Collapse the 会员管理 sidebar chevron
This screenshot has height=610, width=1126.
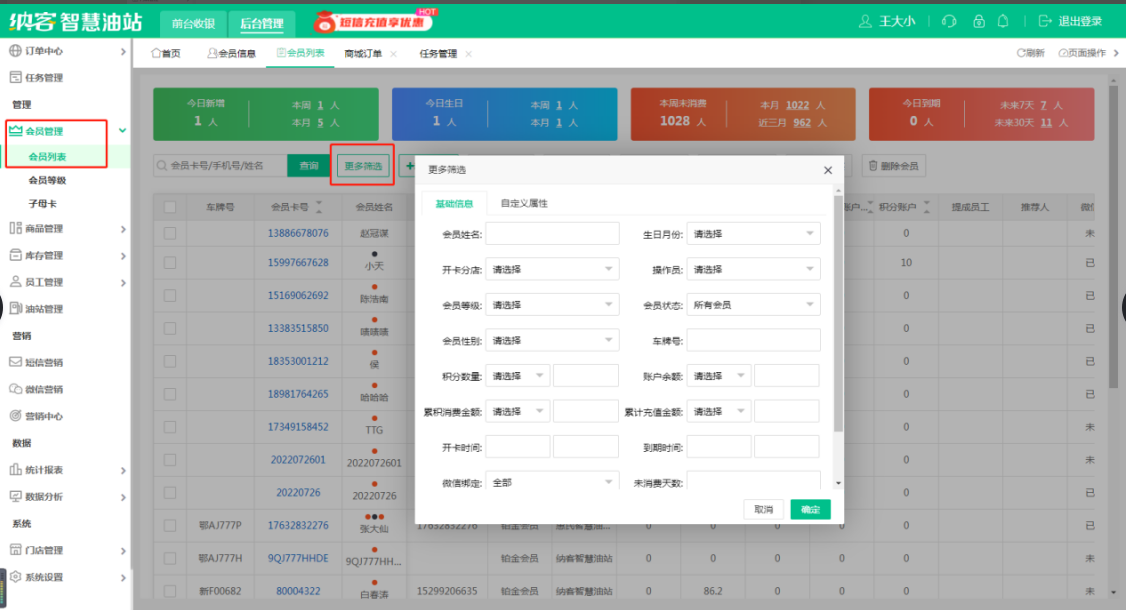[x=123, y=131]
